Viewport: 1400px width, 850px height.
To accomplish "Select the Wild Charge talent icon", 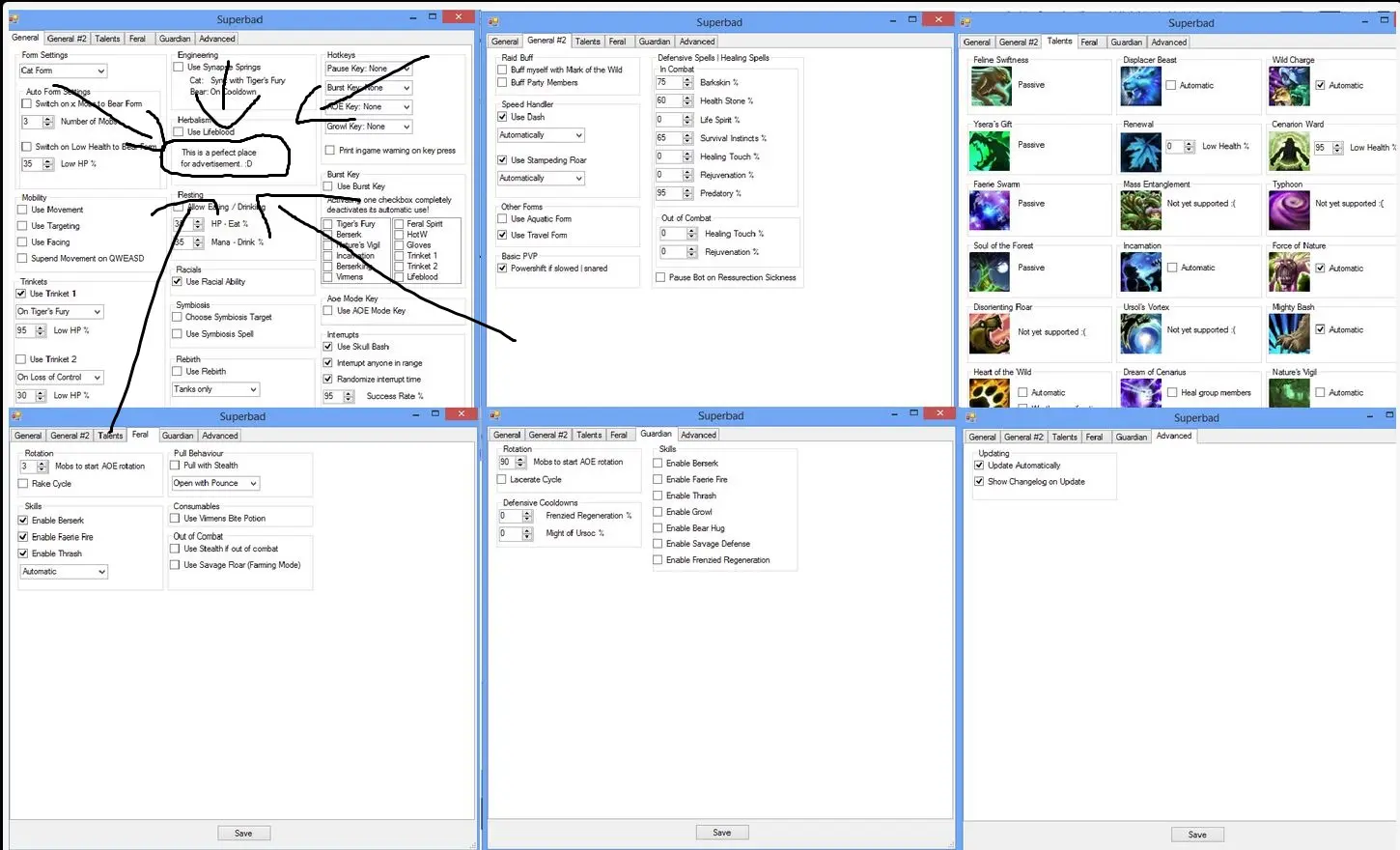I will point(1289,86).
